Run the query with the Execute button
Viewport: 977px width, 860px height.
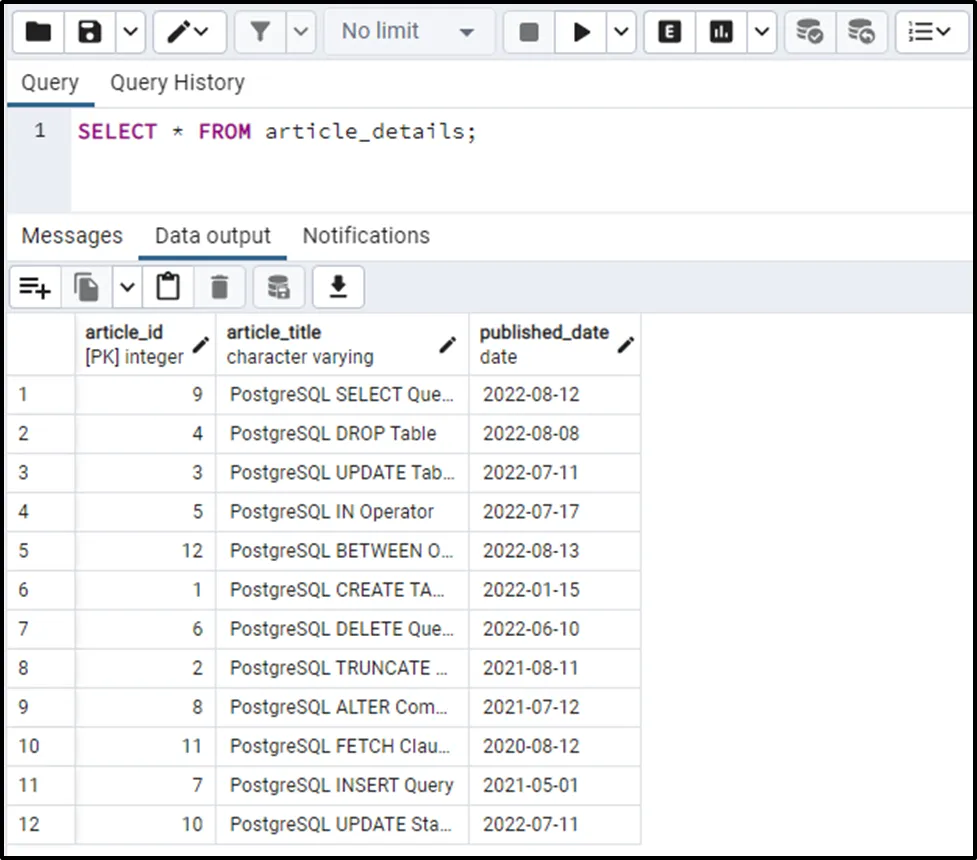click(x=581, y=32)
